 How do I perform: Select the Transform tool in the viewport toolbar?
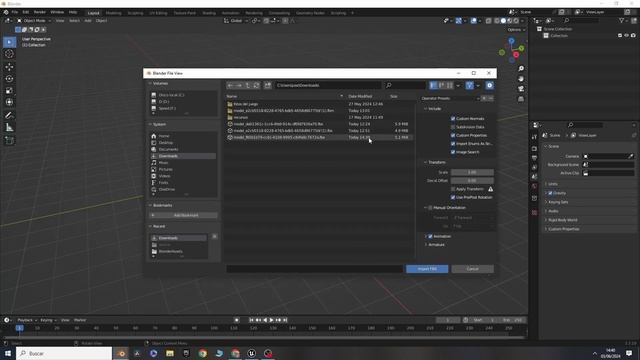click(9, 102)
